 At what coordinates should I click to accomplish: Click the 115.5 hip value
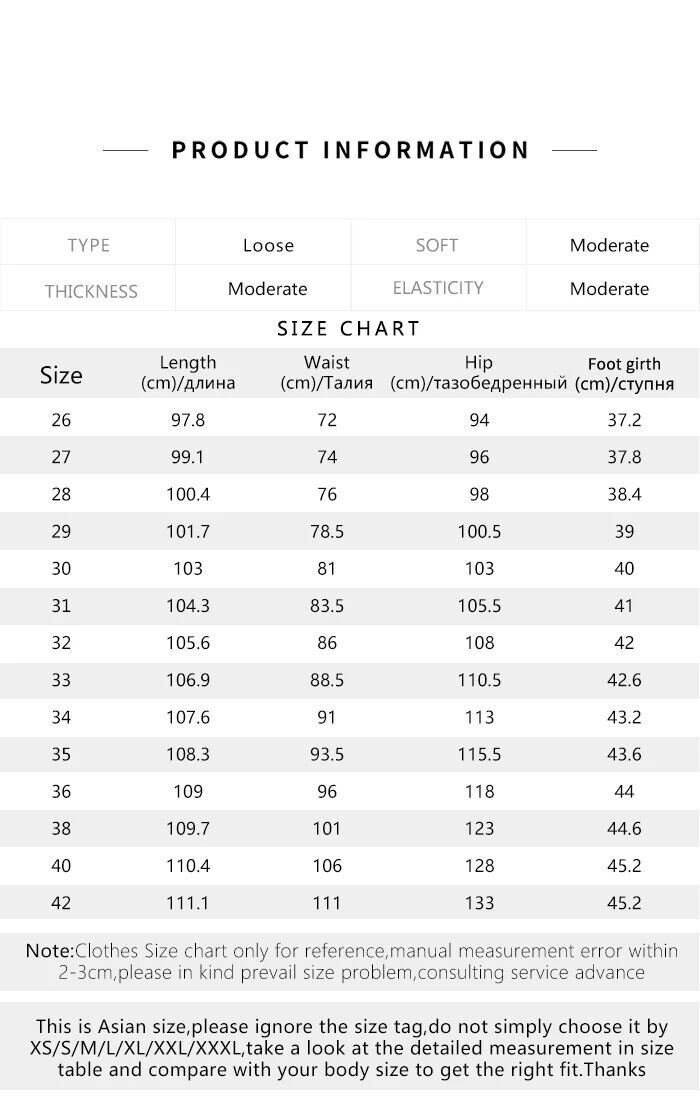479,755
